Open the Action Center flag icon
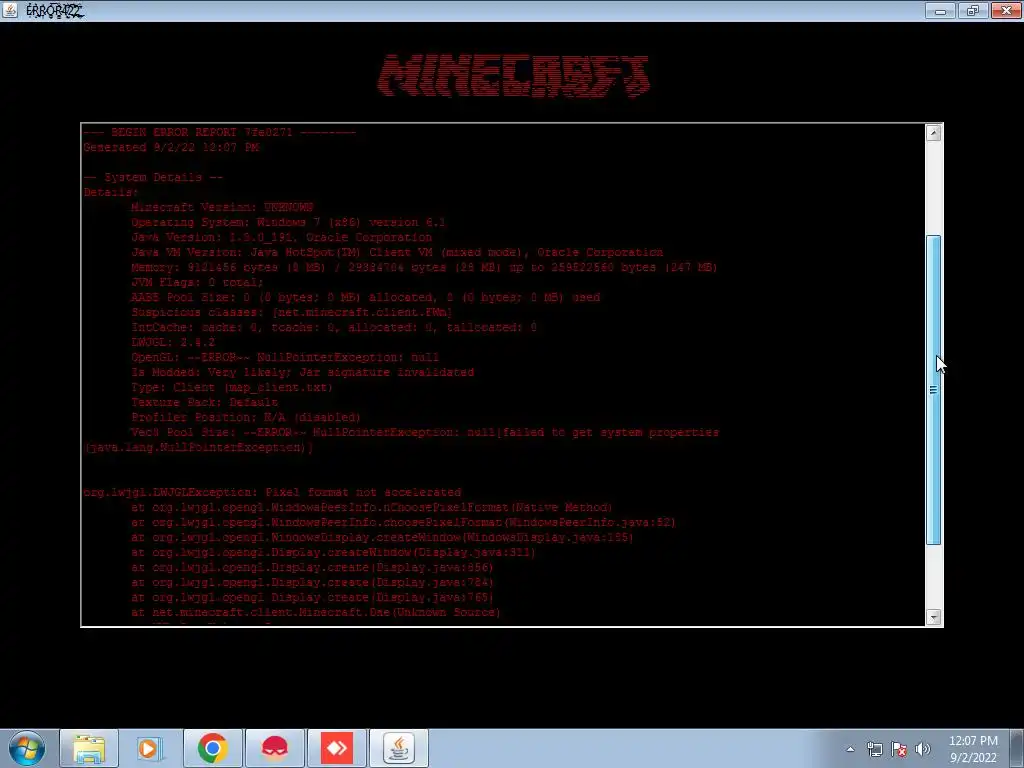1024x768 pixels. pyautogui.click(x=899, y=749)
